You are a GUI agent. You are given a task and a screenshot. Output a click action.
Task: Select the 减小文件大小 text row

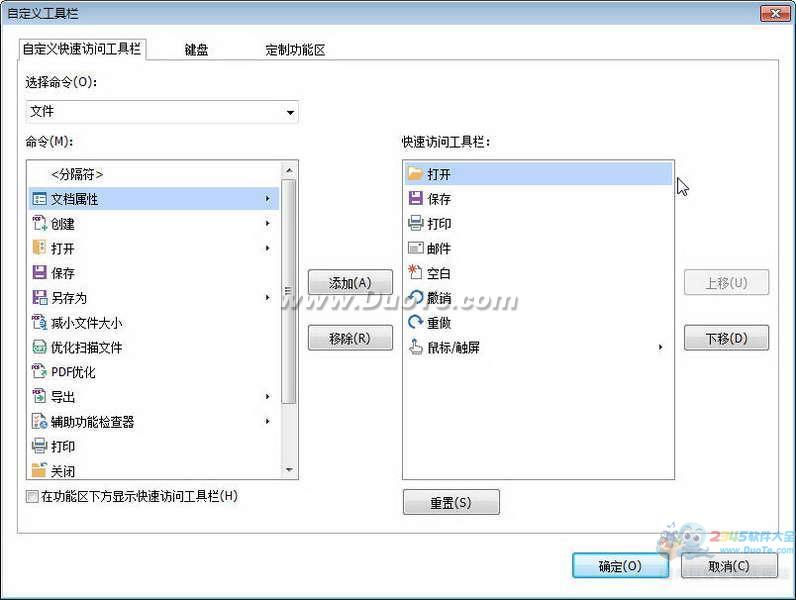click(154, 323)
